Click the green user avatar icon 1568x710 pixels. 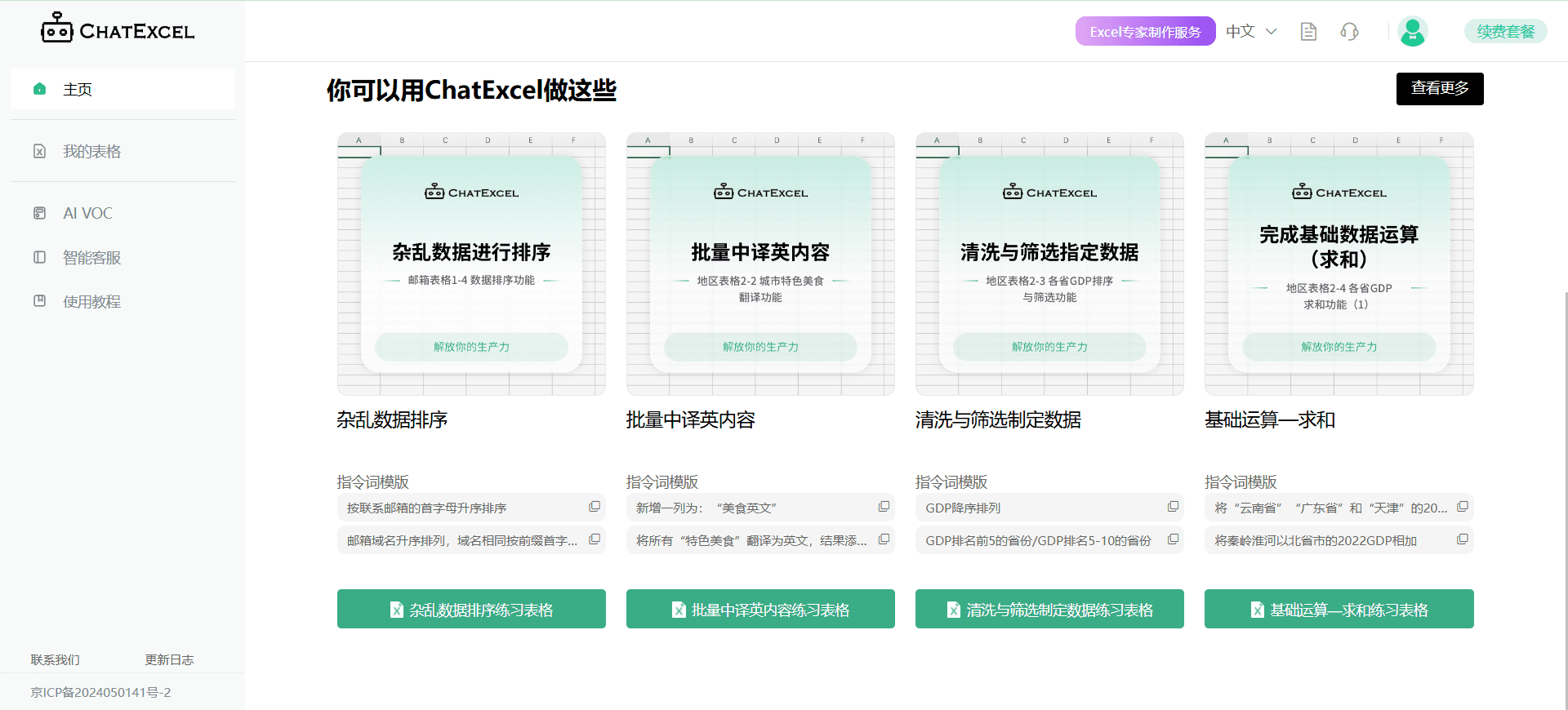(1412, 32)
